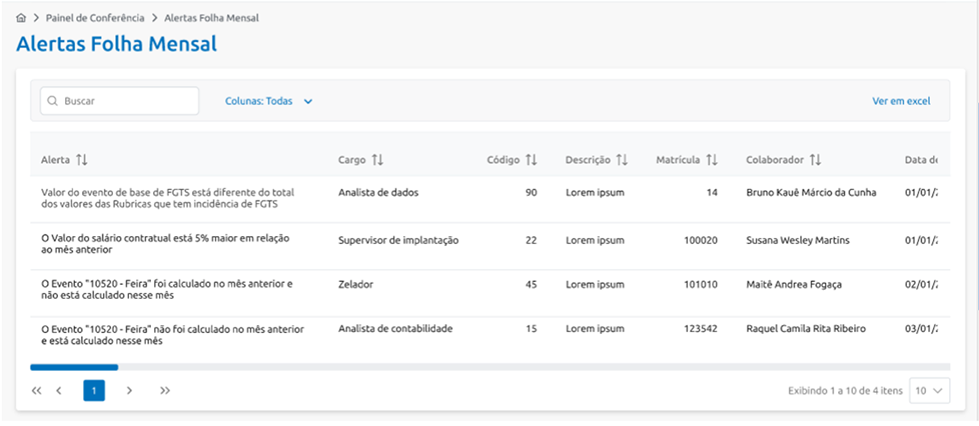
Task: Click Ver em excel link
Action: click(901, 101)
